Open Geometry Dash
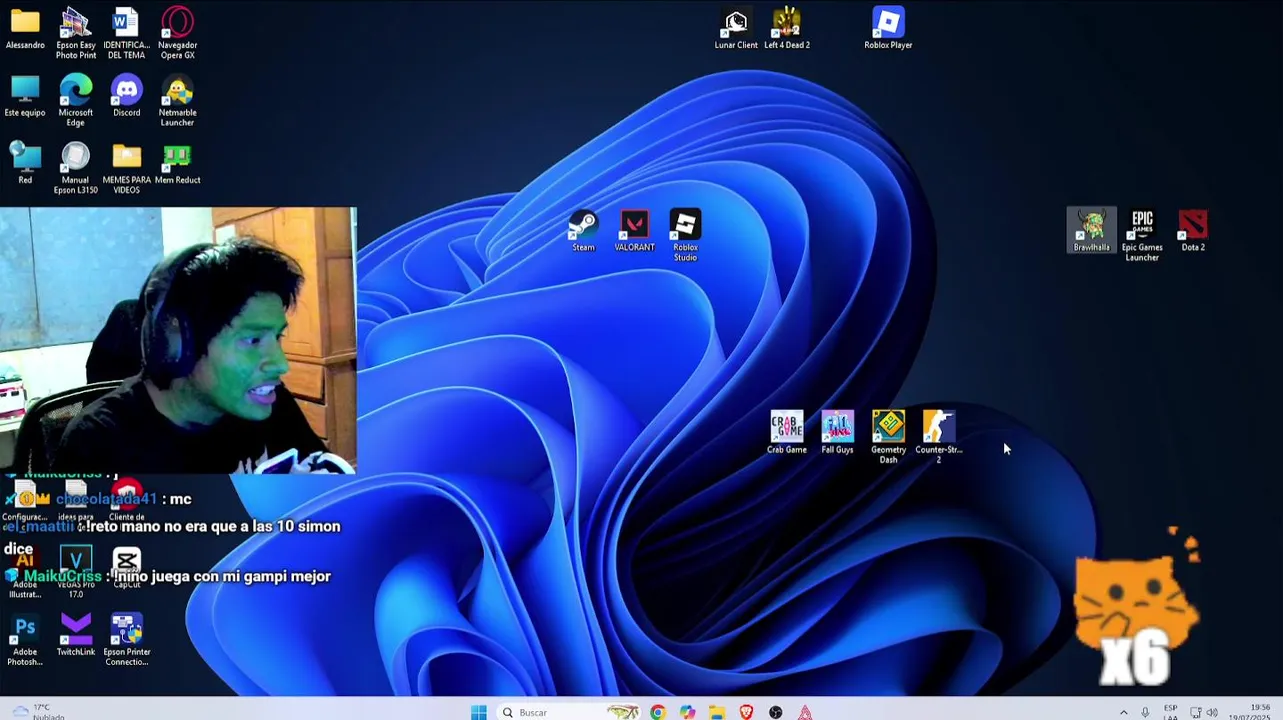 pyautogui.click(x=888, y=437)
